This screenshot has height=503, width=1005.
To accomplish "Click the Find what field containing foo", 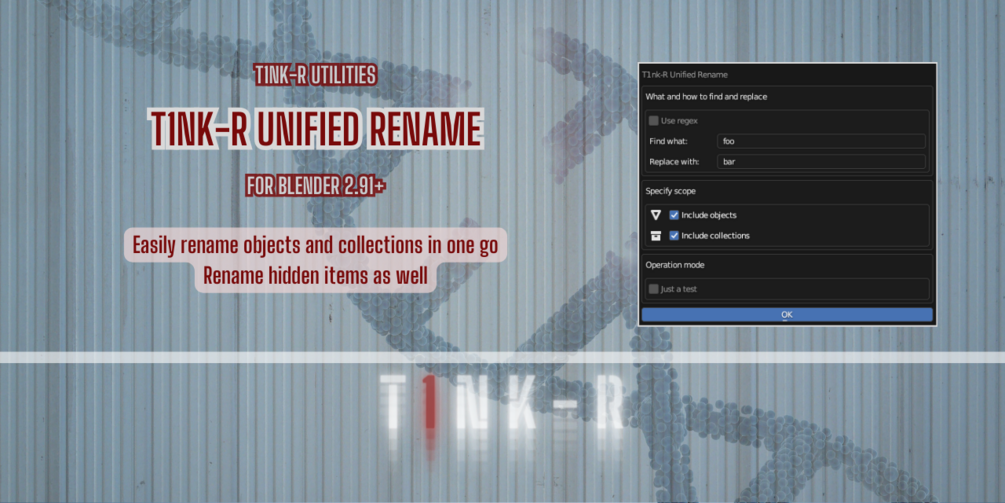I will 821,141.
